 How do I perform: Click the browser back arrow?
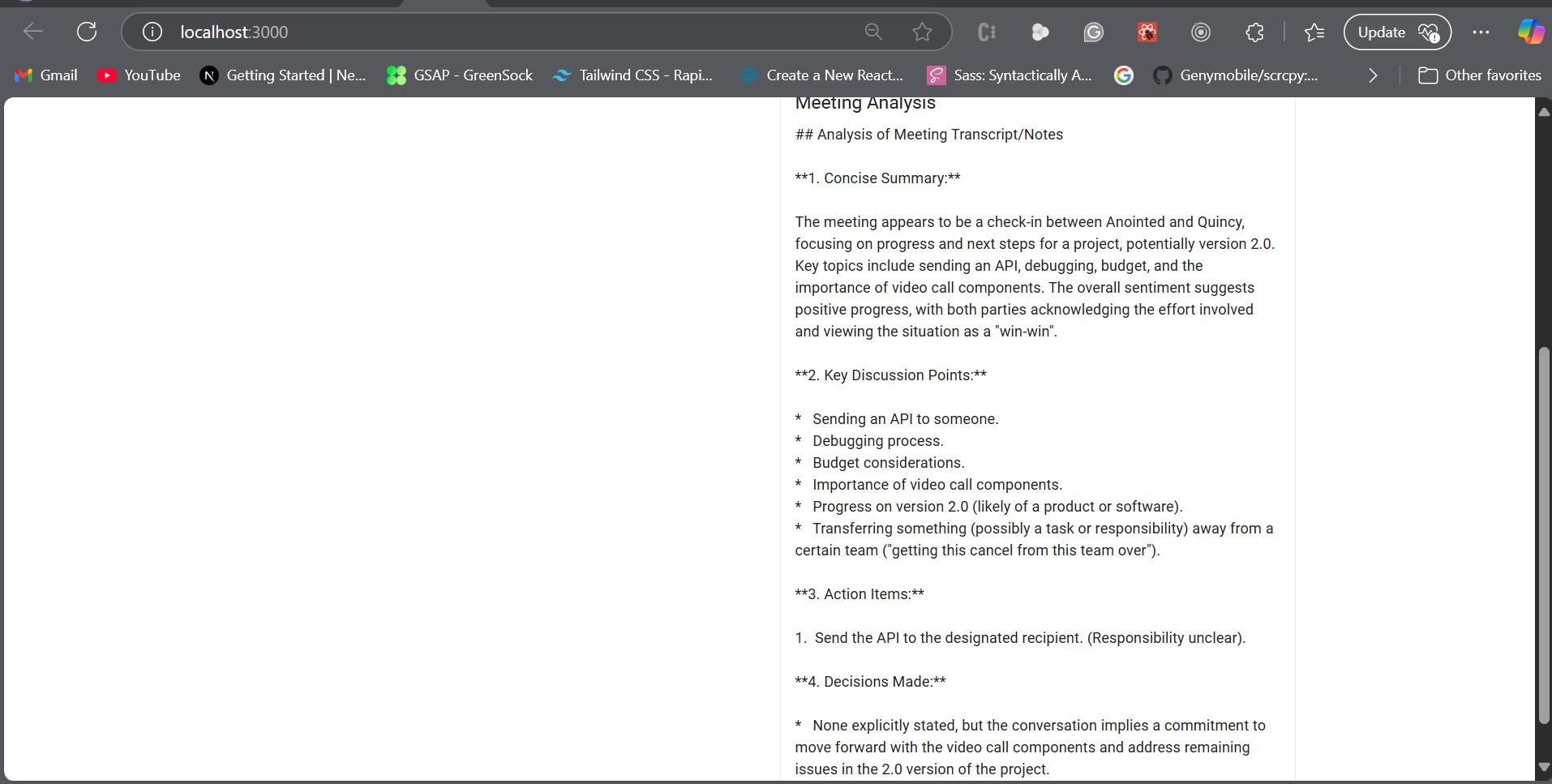33,32
